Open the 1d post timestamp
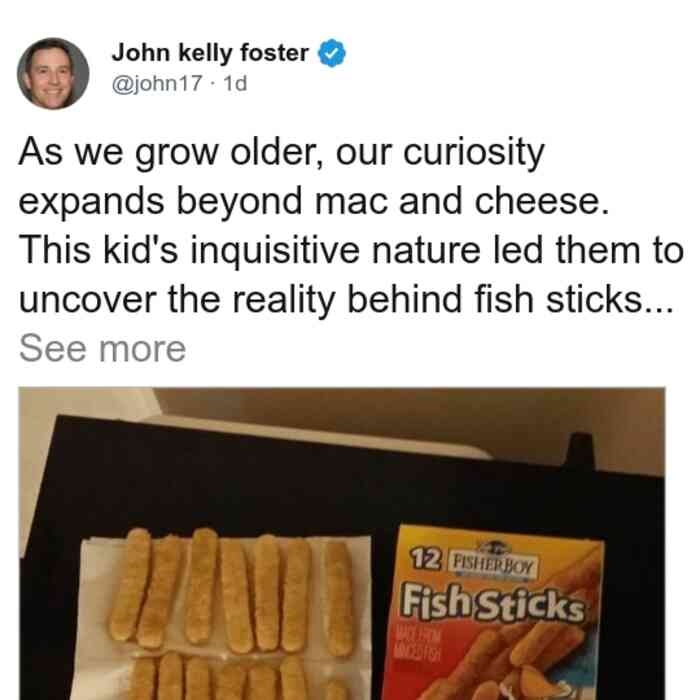This screenshot has width=700, height=700. click(x=235, y=83)
